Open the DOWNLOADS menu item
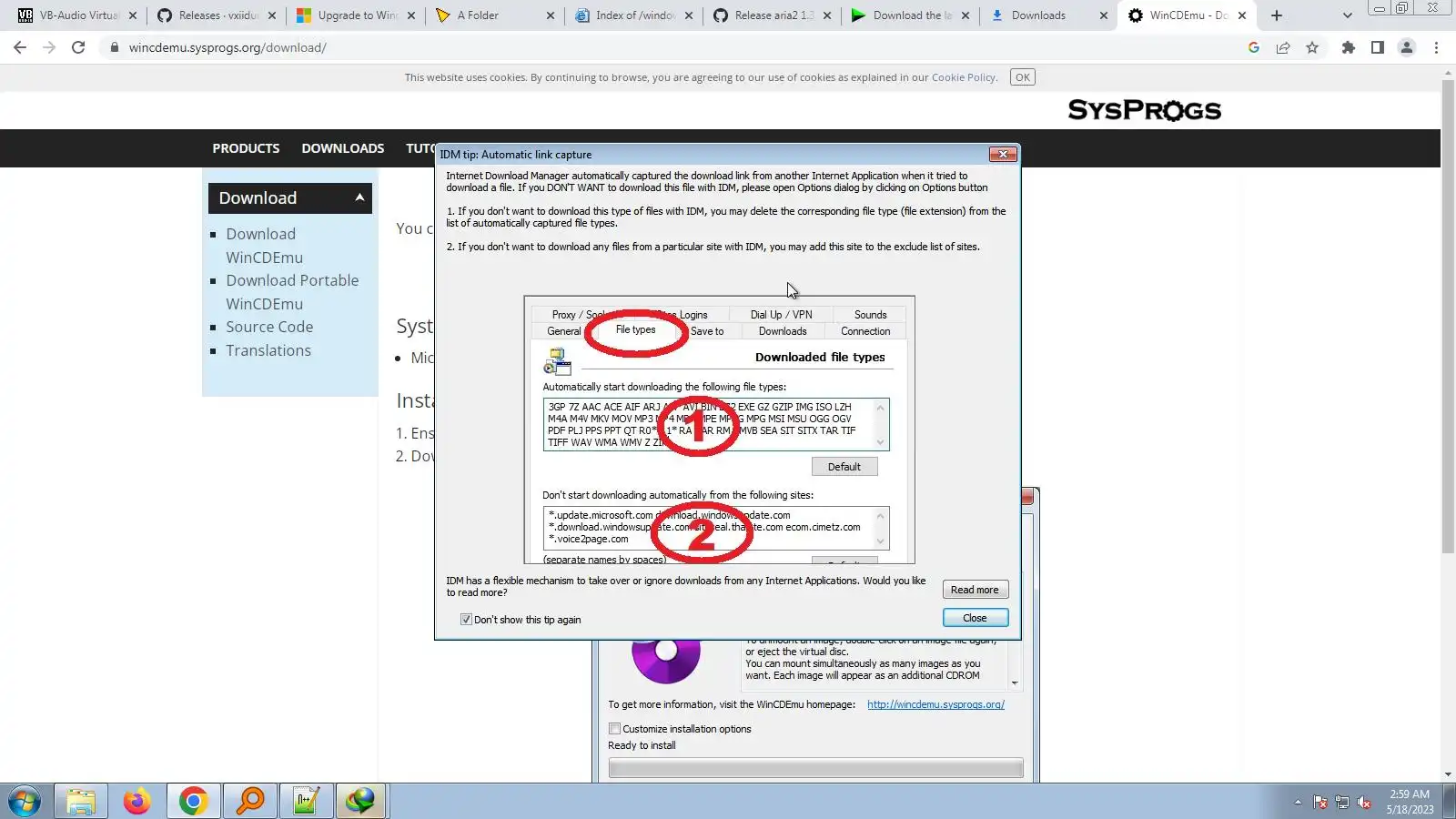1456x819 pixels. coord(343,148)
